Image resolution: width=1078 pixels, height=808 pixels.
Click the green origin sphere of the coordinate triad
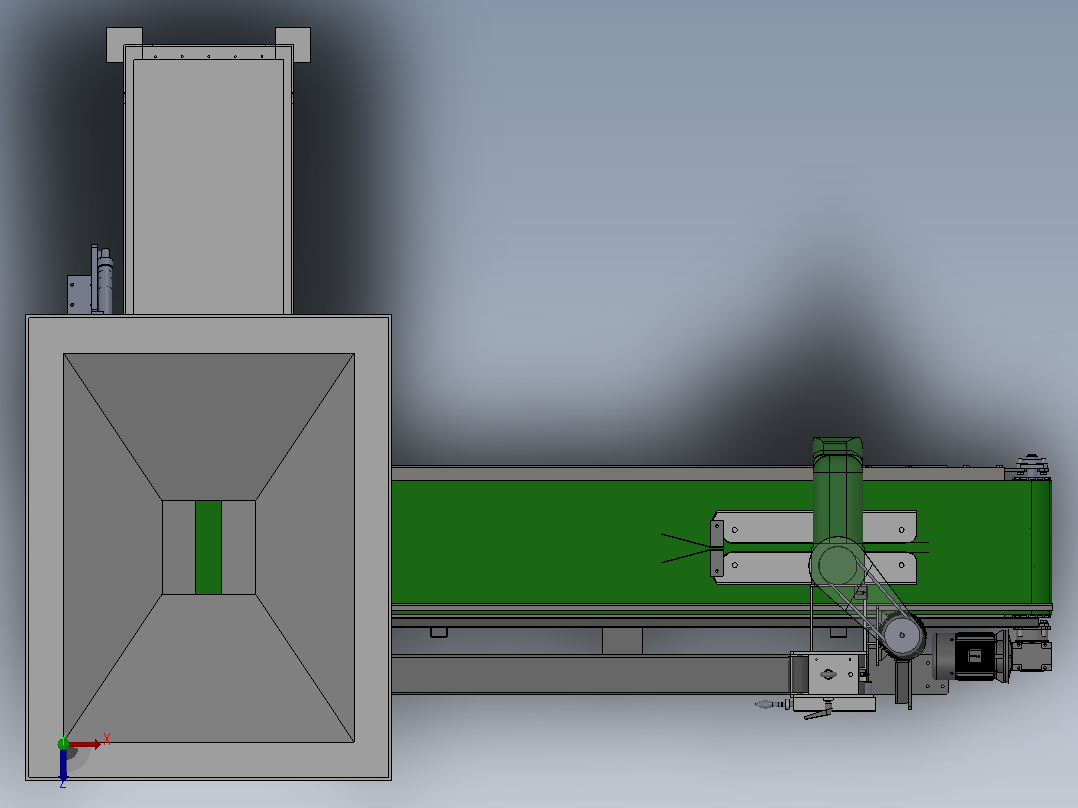coord(63,743)
